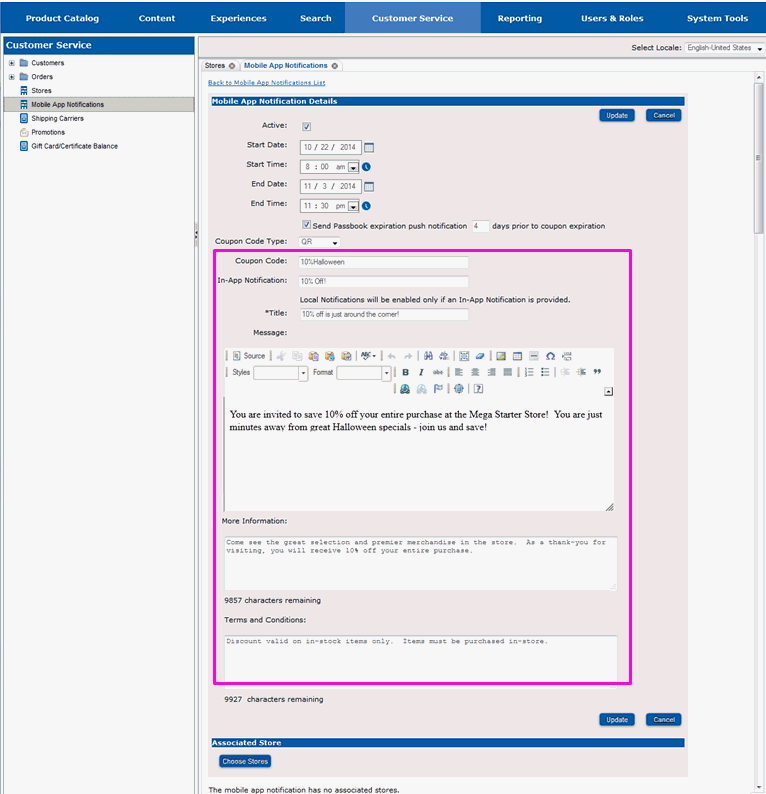Open the Start Time am/pm dropdown
Image resolution: width=766 pixels, height=794 pixels.
click(x=353, y=167)
